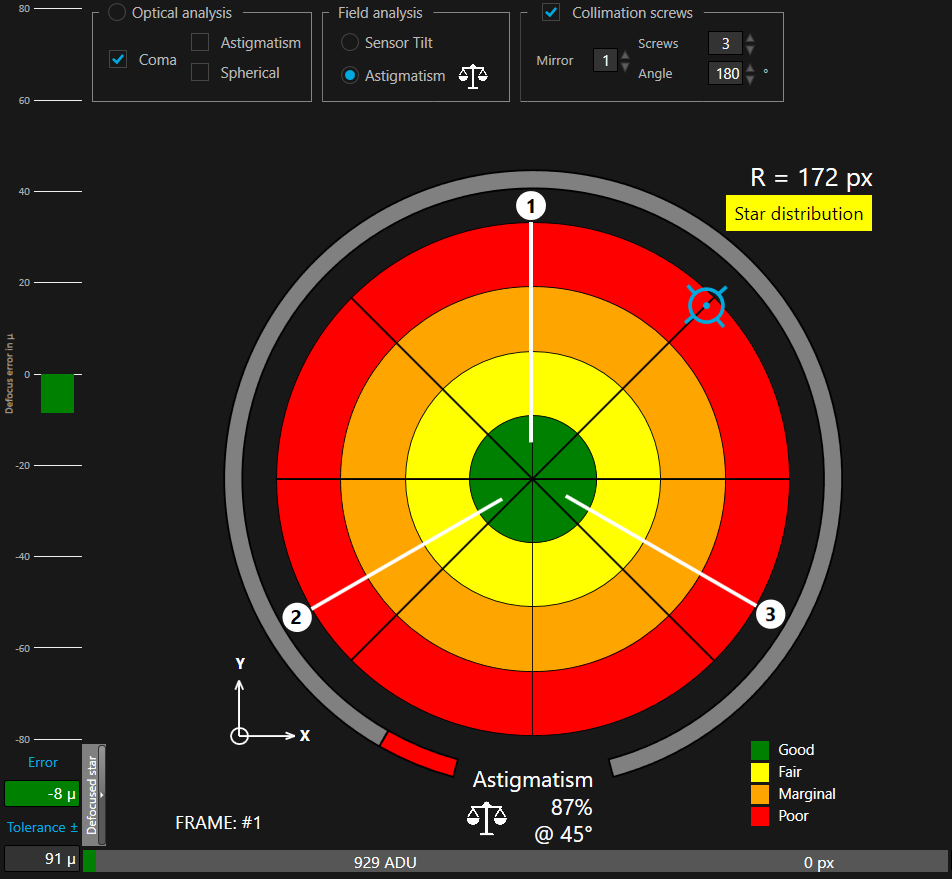The width and height of the screenshot is (952, 879).
Task: Click the Star distribution button
Action: pos(798,214)
